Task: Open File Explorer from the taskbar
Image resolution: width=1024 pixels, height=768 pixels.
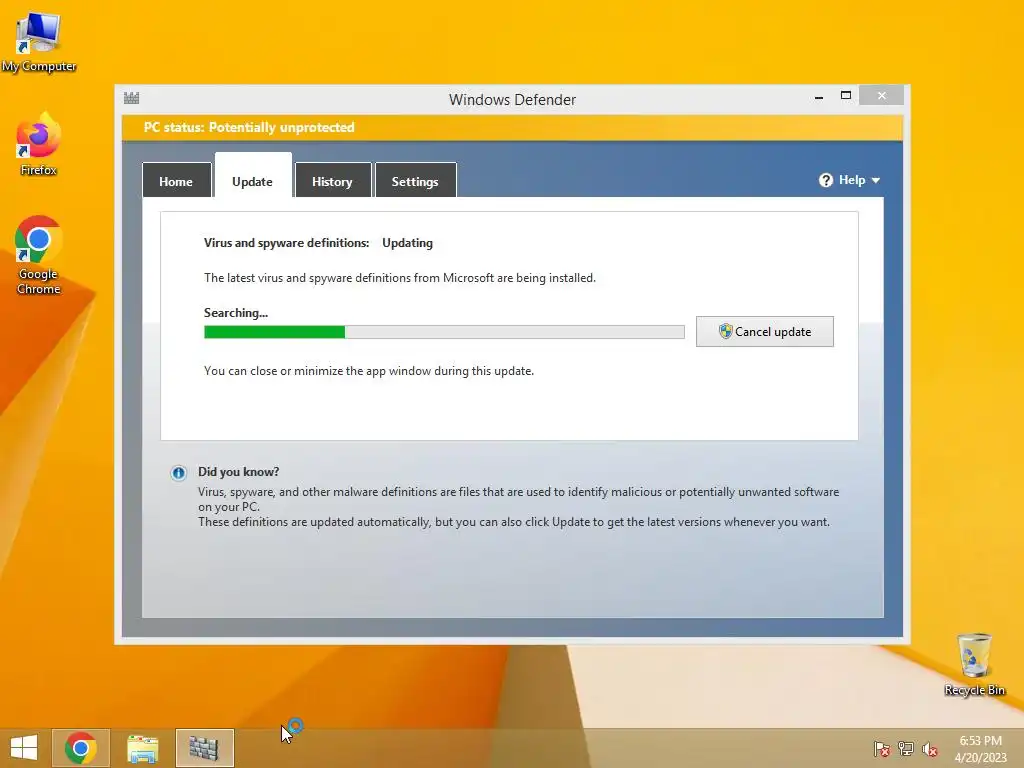Action: tap(142, 748)
